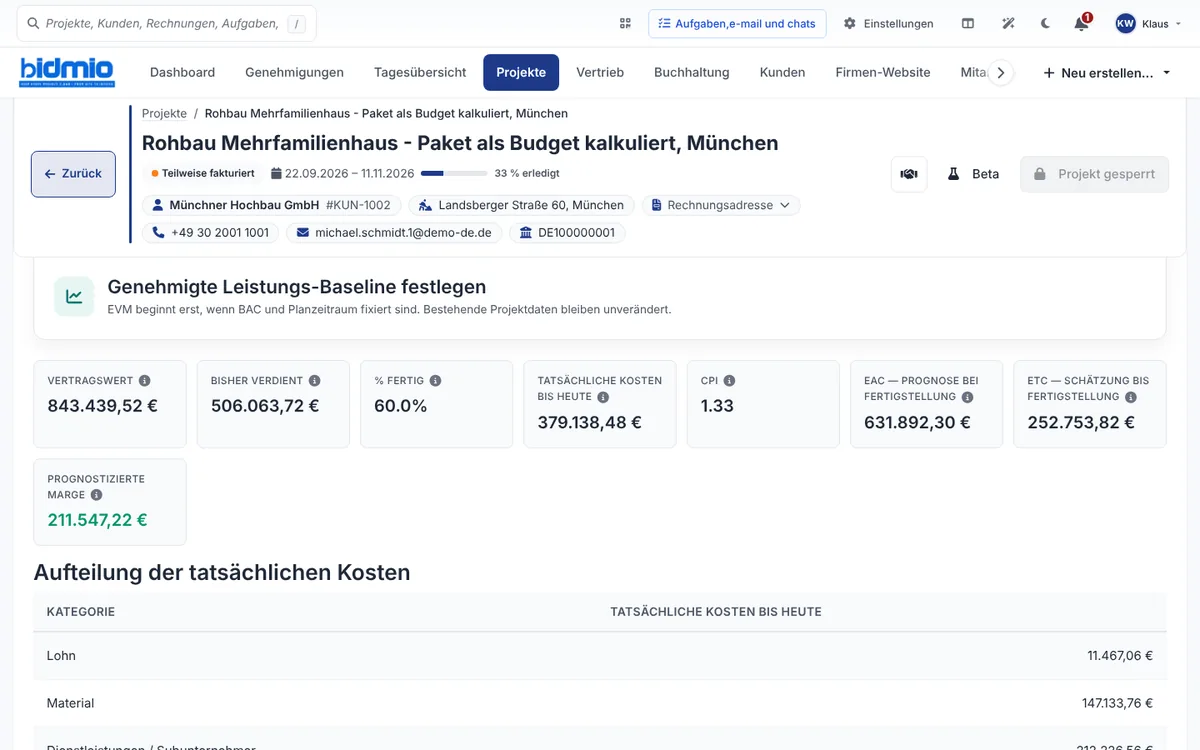Click the address Landsberger Straße 60, München
Screen dimensions: 1200x750
[521, 205]
